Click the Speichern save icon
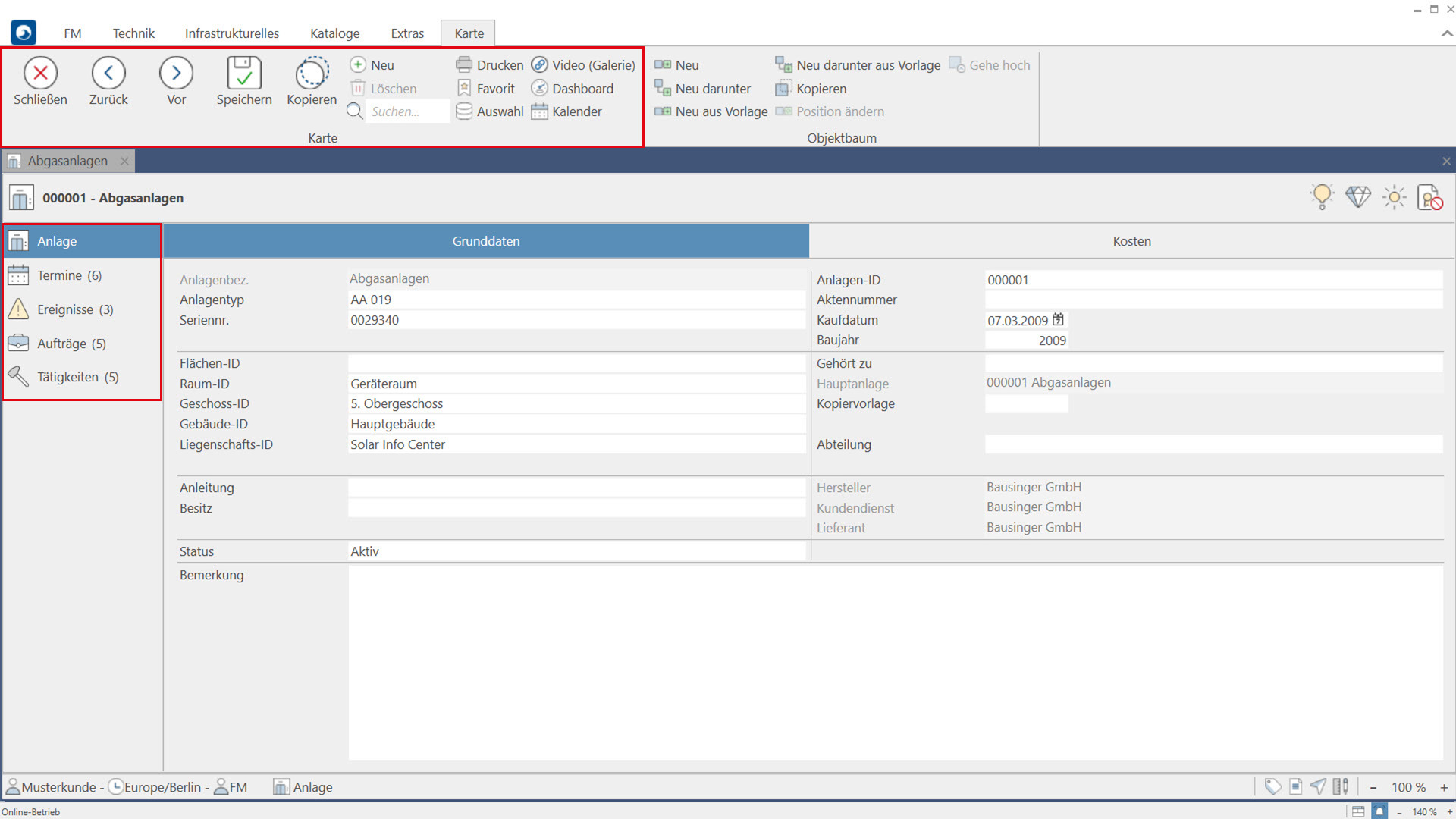This screenshot has width=1456, height=819. (243, 74)
